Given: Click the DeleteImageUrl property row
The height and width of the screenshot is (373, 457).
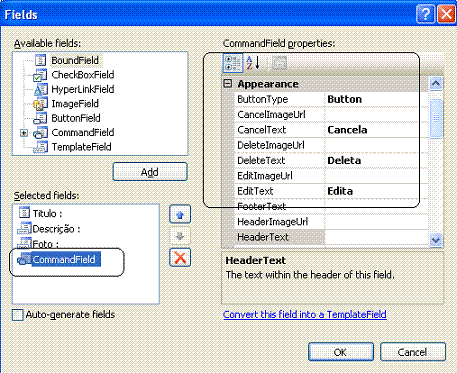Looking at the screenshot, I should [x=332, y=145].
